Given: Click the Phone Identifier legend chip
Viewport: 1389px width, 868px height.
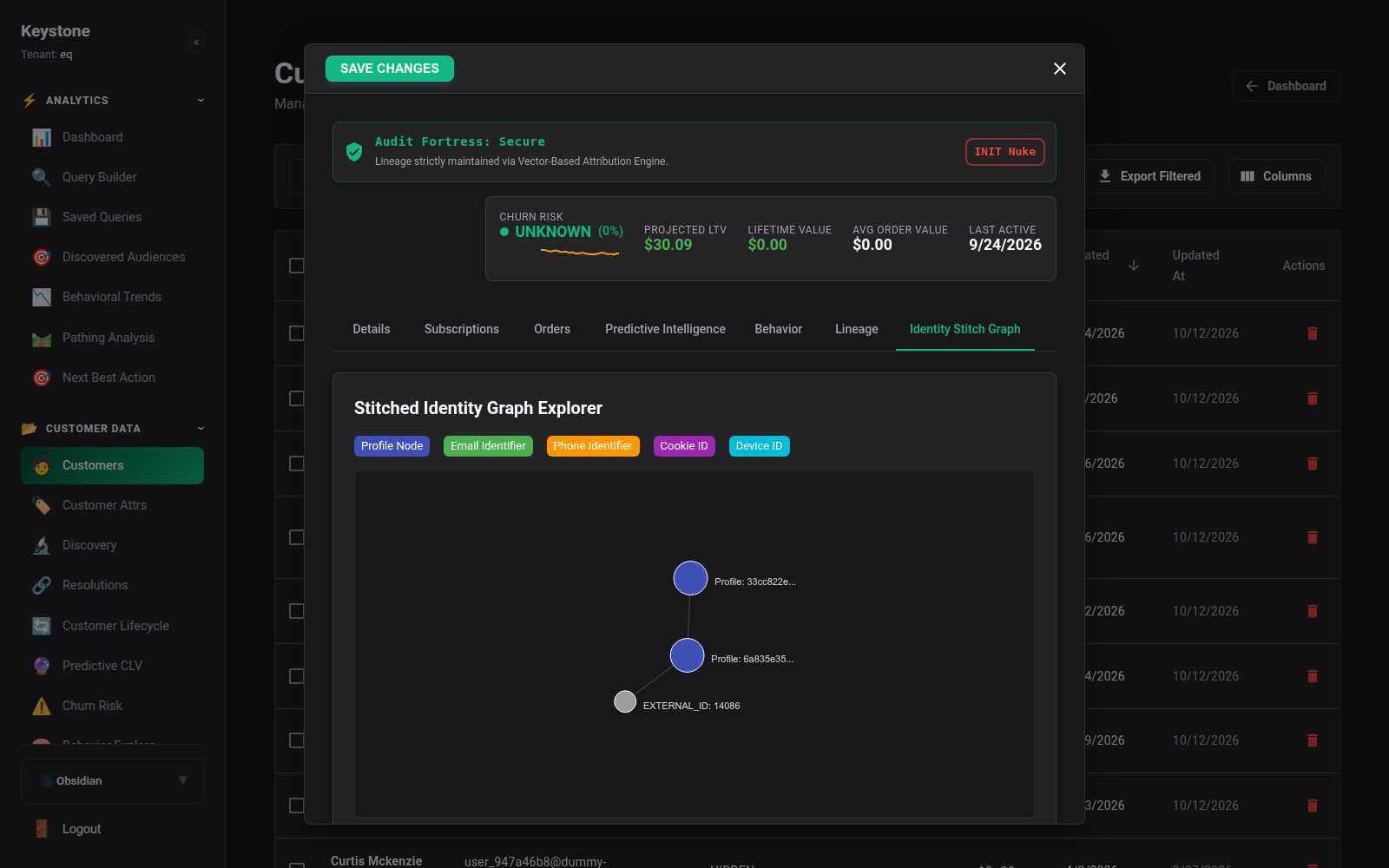Looking at the screenshot, I should tap(593, 446).
